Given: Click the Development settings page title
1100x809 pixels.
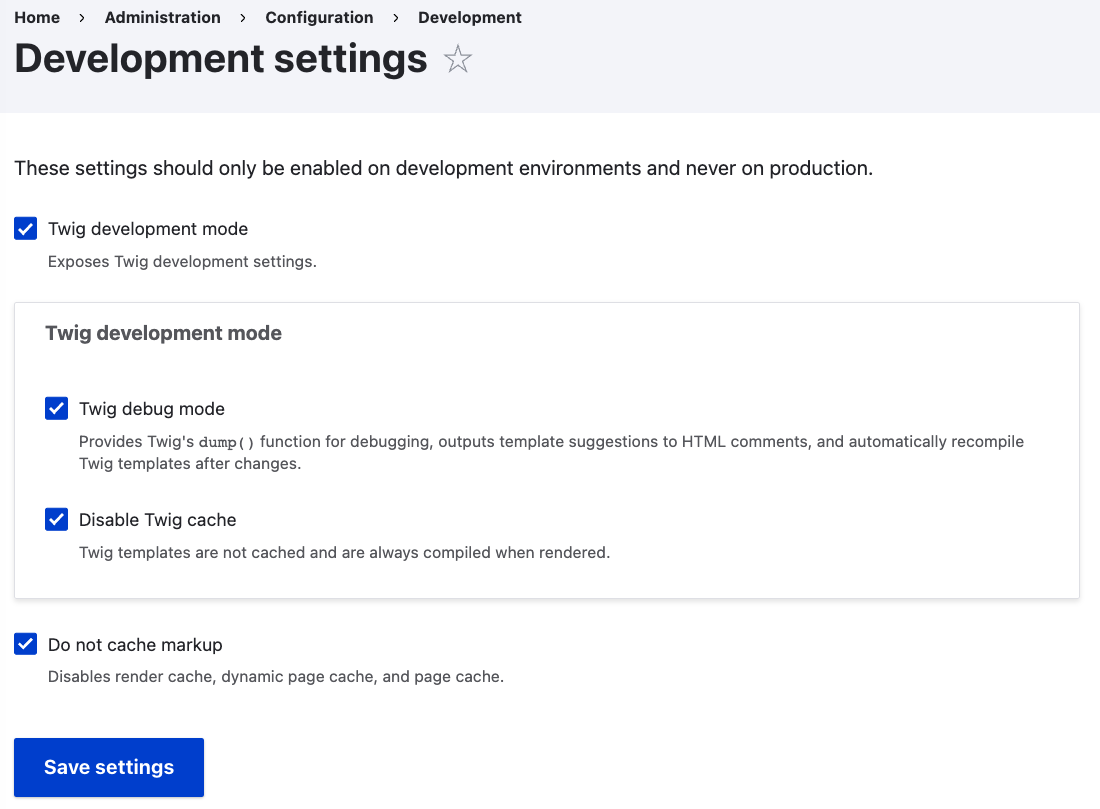Looking at the screenshot, I should [221, 60].
